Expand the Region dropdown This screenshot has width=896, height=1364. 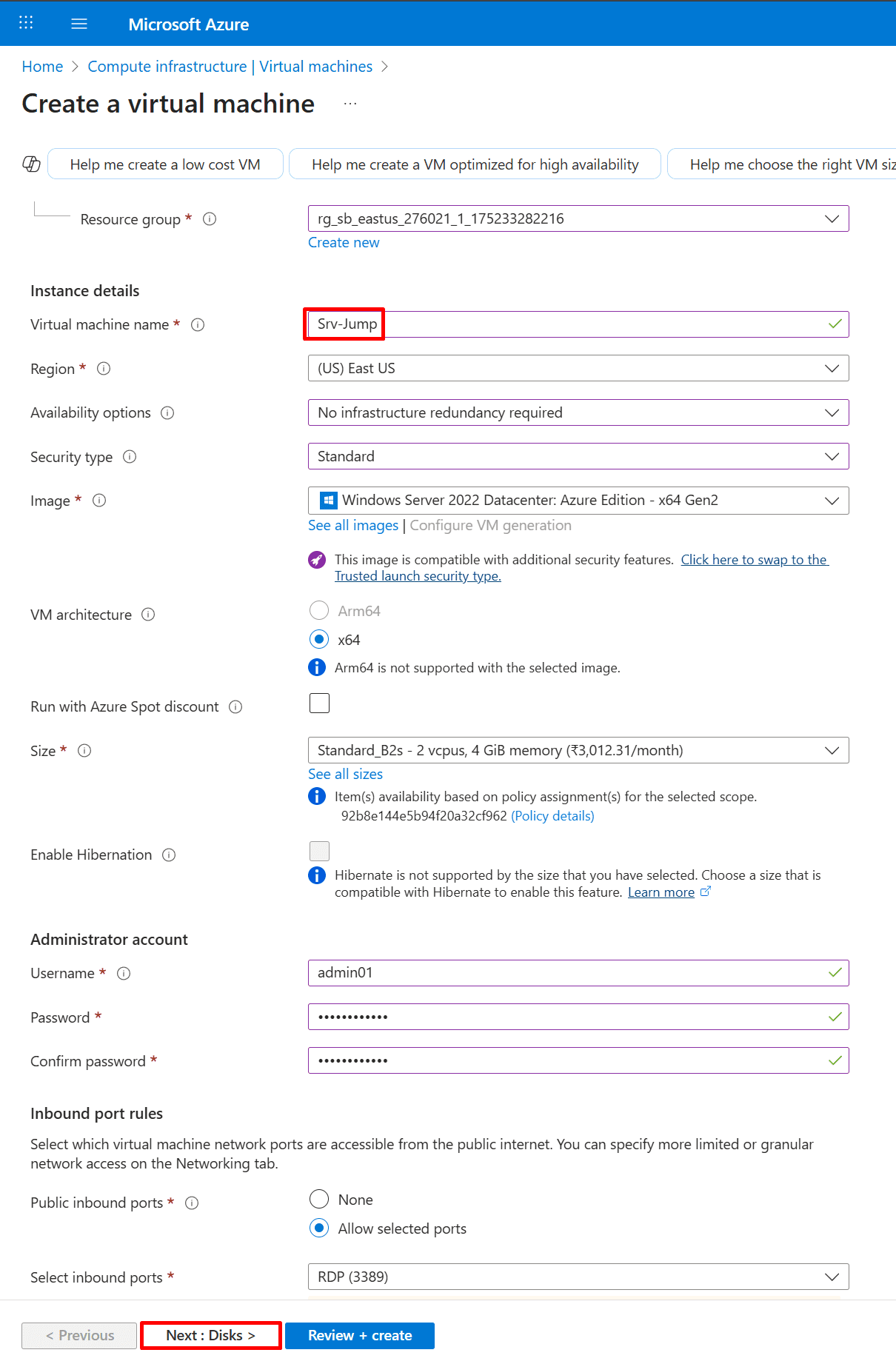(578, 369)
